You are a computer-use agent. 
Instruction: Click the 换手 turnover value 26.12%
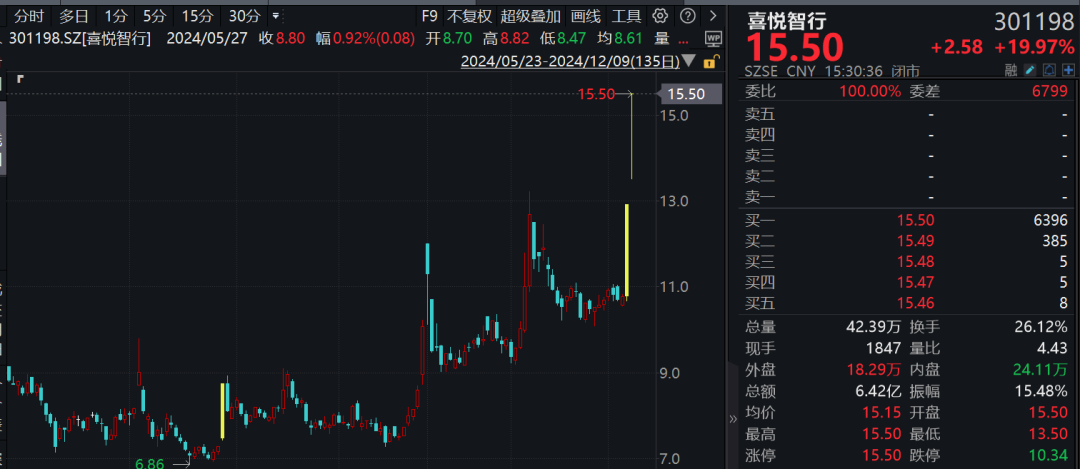[1043, 328]
